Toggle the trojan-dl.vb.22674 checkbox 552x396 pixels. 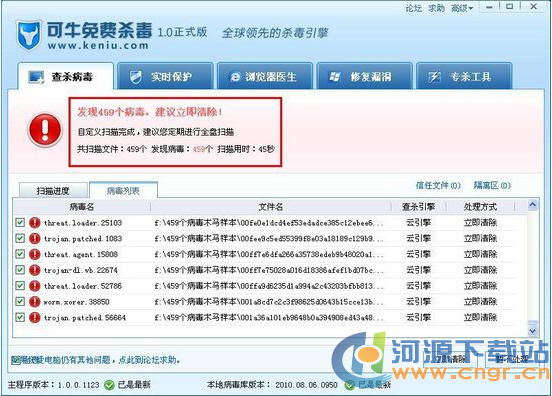[20, 270]
